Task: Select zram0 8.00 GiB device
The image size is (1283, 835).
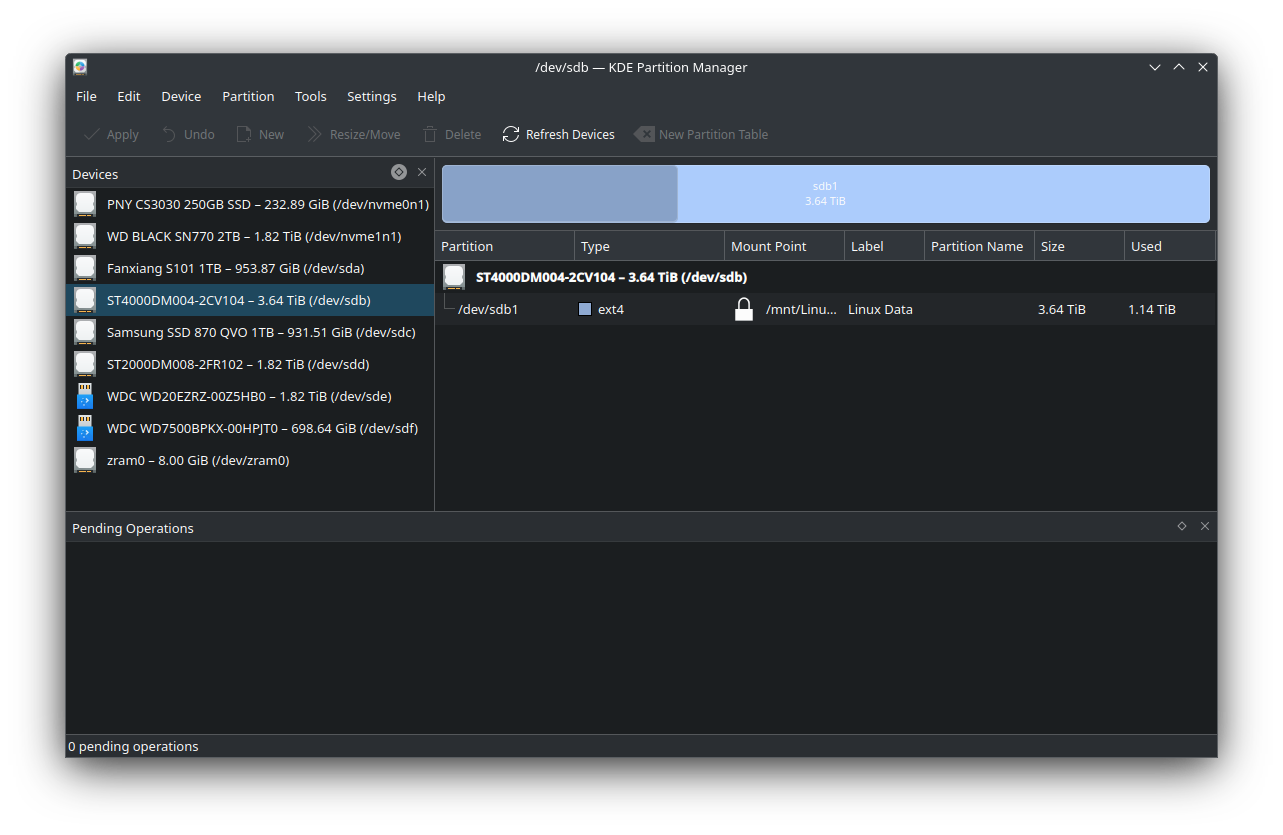Action: click(x=250, y=460)
